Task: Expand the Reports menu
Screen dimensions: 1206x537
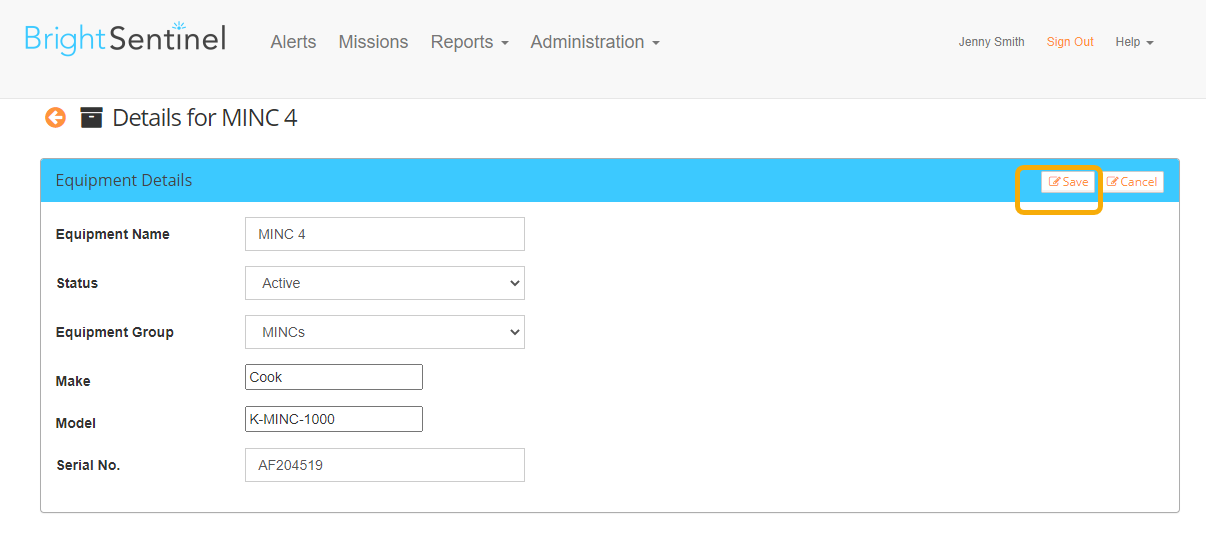Action: click(469, 42)
